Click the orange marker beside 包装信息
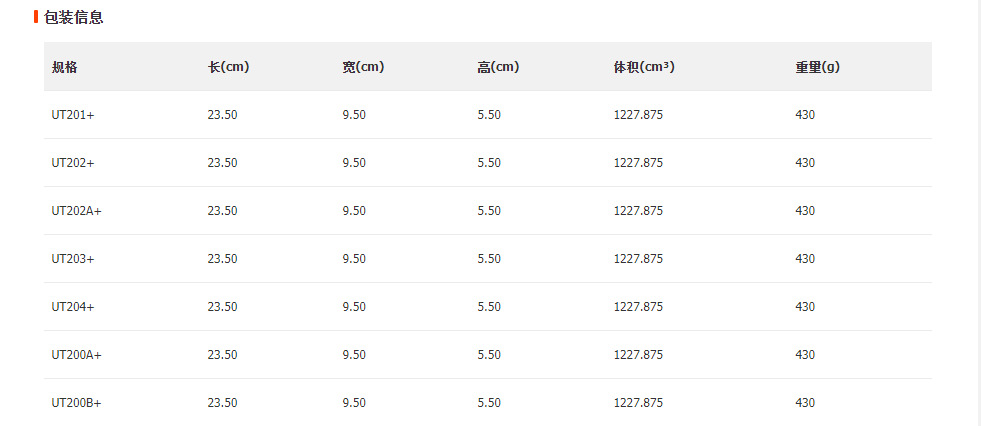 [x=36, y=17]
